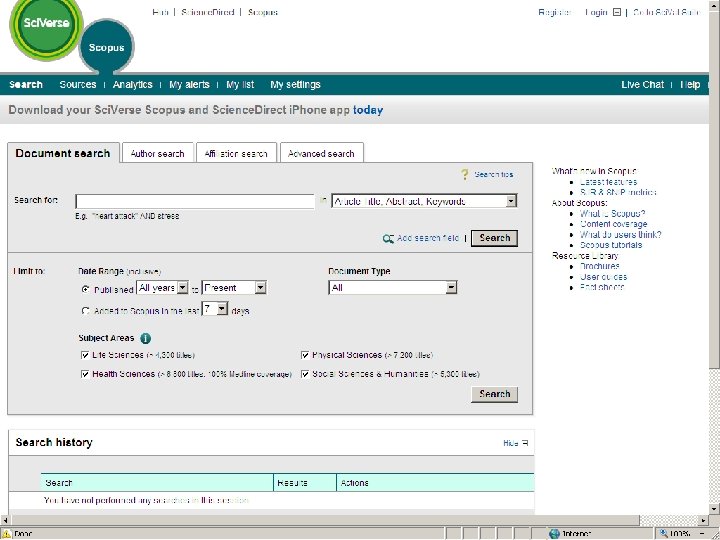Uncheck Social Sciences & Humanities checkbox
Screen dimensions: 720x540
305,374
